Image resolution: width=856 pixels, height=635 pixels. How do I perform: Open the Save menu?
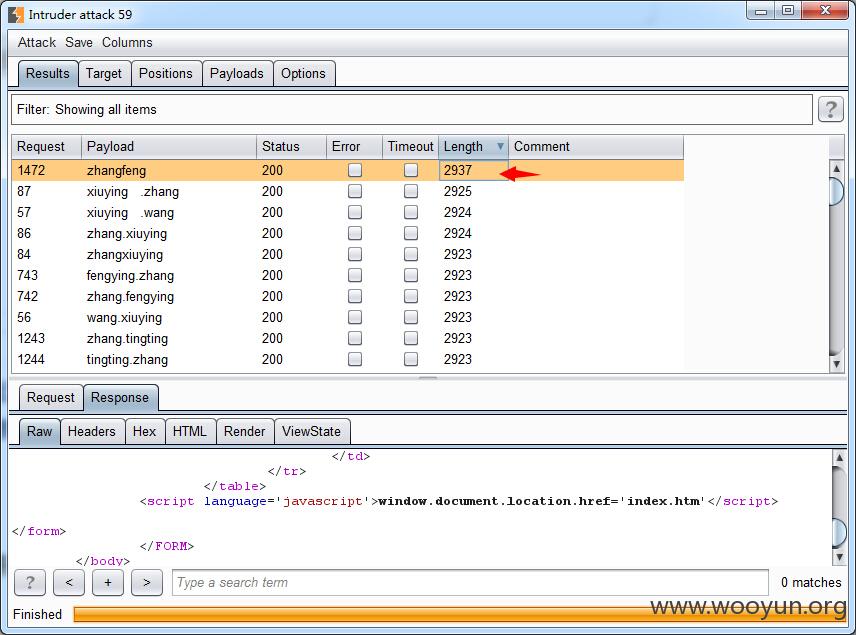pos(79,43)
